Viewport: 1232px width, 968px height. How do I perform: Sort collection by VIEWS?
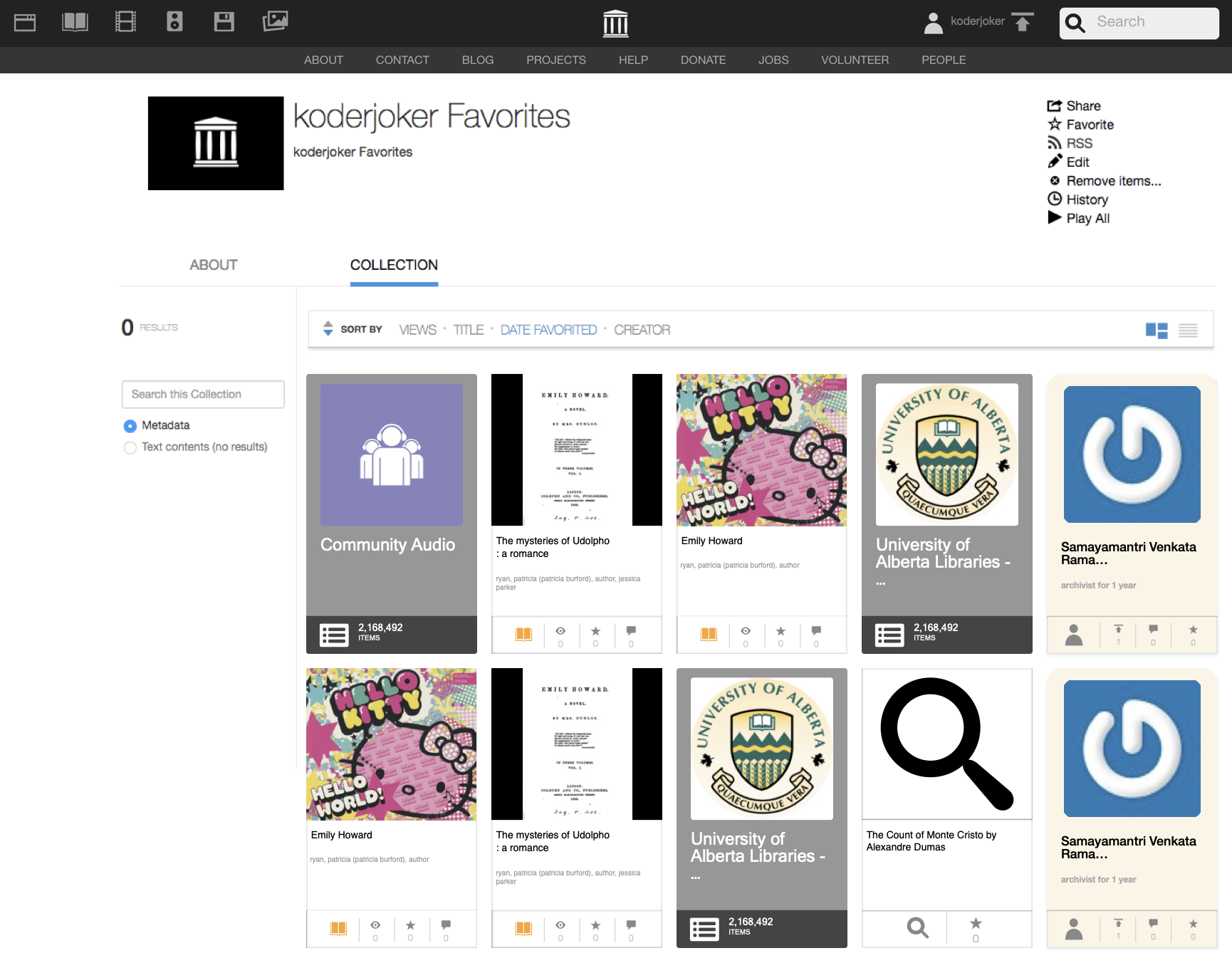(417, 330)
